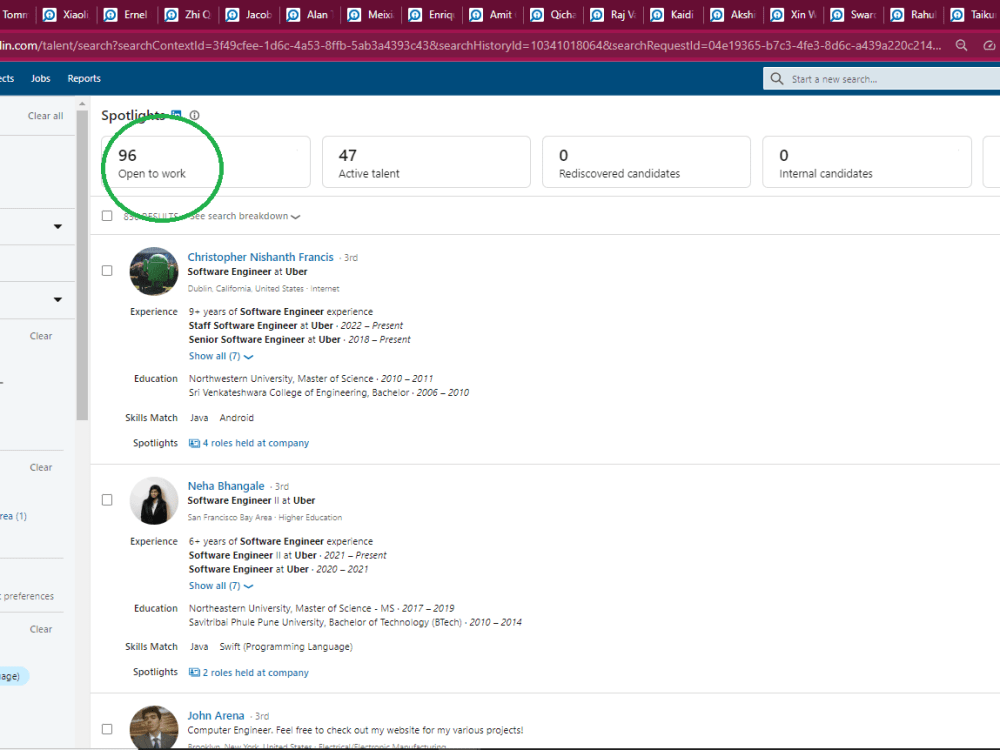Switch to the Kaidi browser tab

674,14
